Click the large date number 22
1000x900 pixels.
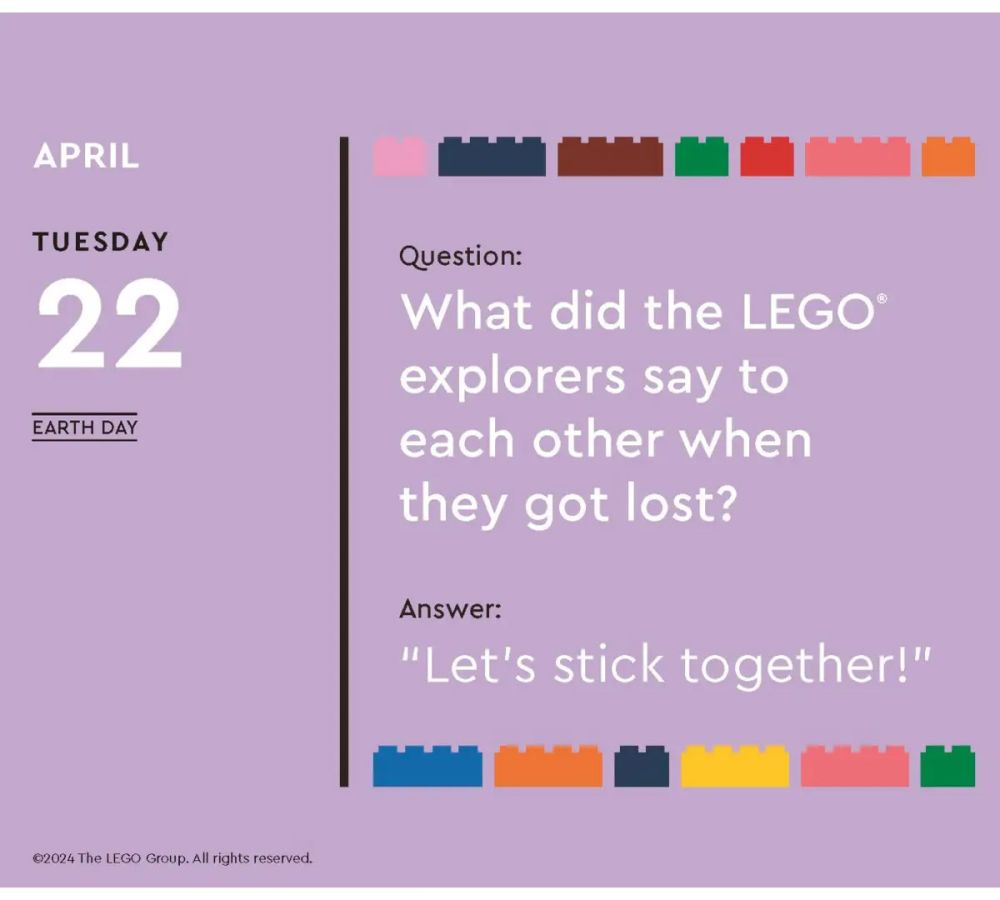click(x=110, y=323)
